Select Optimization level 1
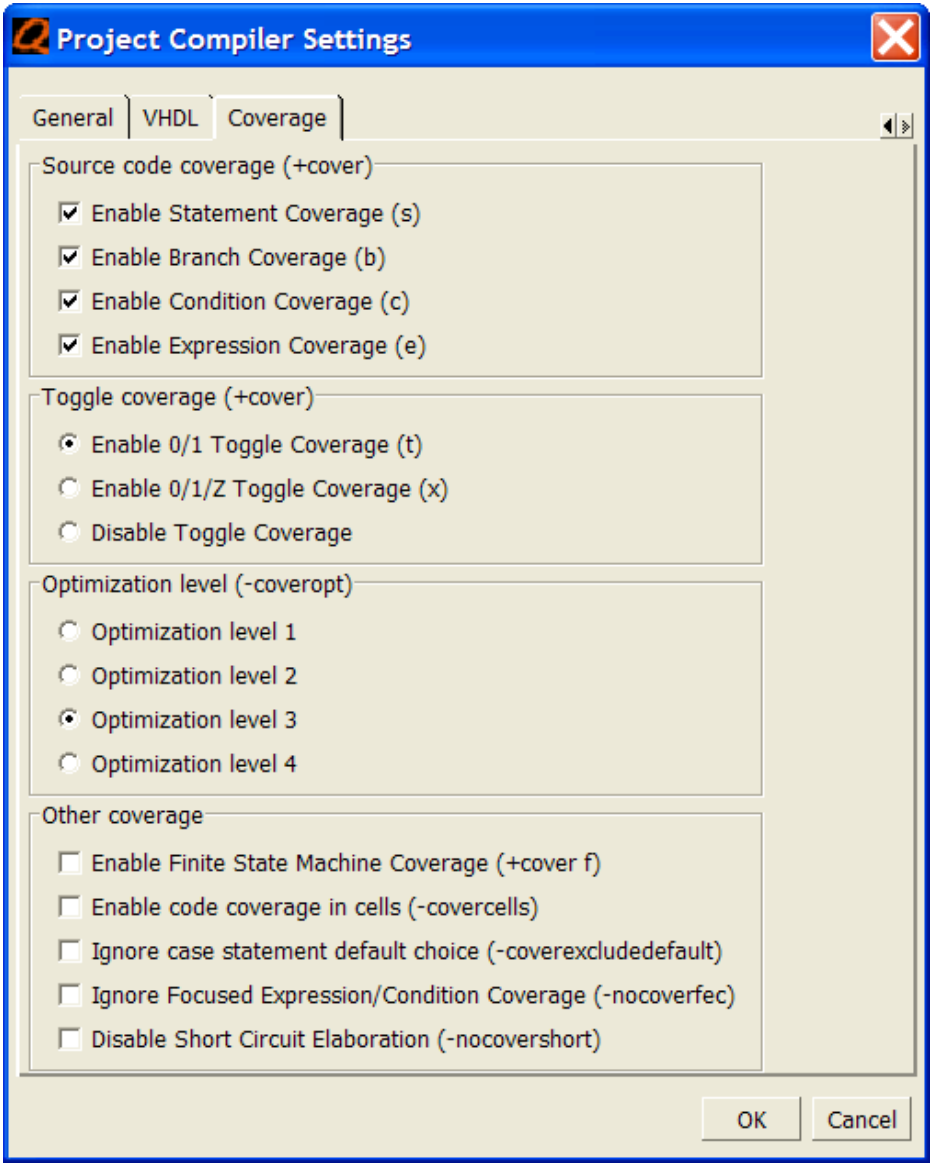 point(69,631)
